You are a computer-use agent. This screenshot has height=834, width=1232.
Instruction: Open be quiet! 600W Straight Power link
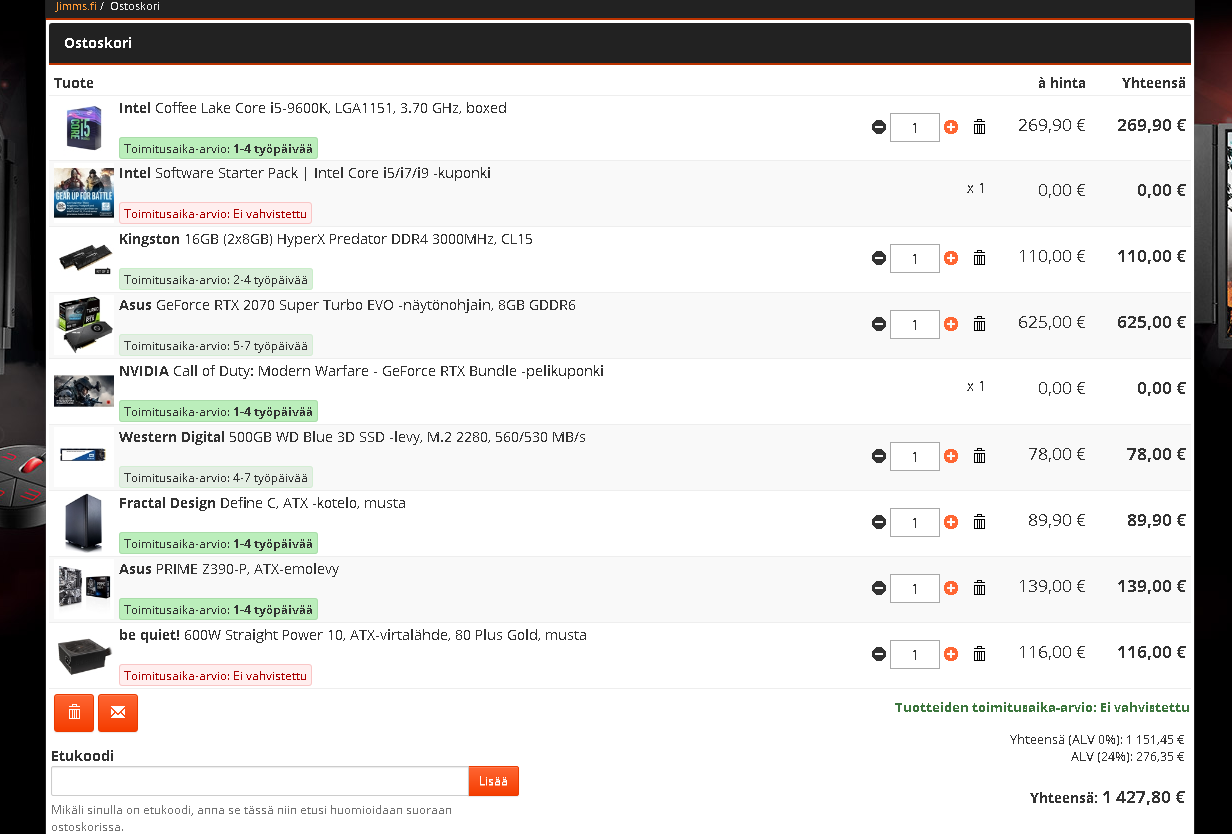(353, 635)
